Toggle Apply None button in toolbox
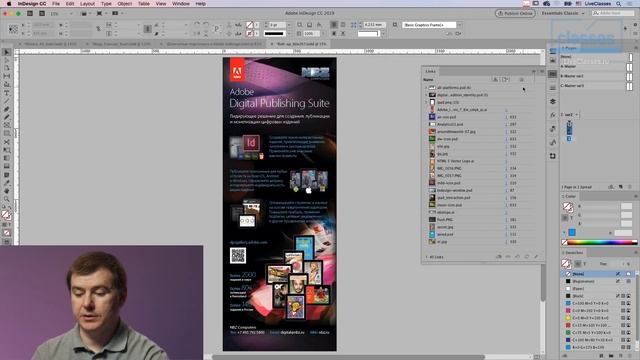Screen dimensions: 640x360 7,233
